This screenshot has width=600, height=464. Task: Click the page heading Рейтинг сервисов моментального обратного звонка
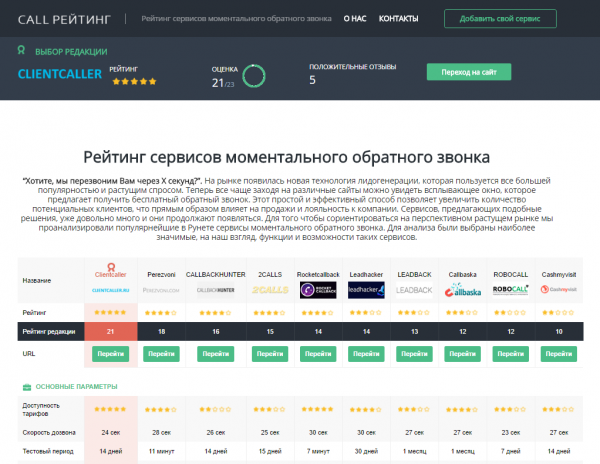tap(287, 157)
